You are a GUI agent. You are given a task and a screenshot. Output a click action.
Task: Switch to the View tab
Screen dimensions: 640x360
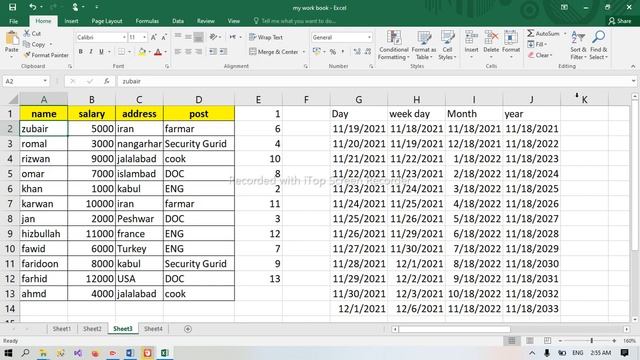point(233,21)
